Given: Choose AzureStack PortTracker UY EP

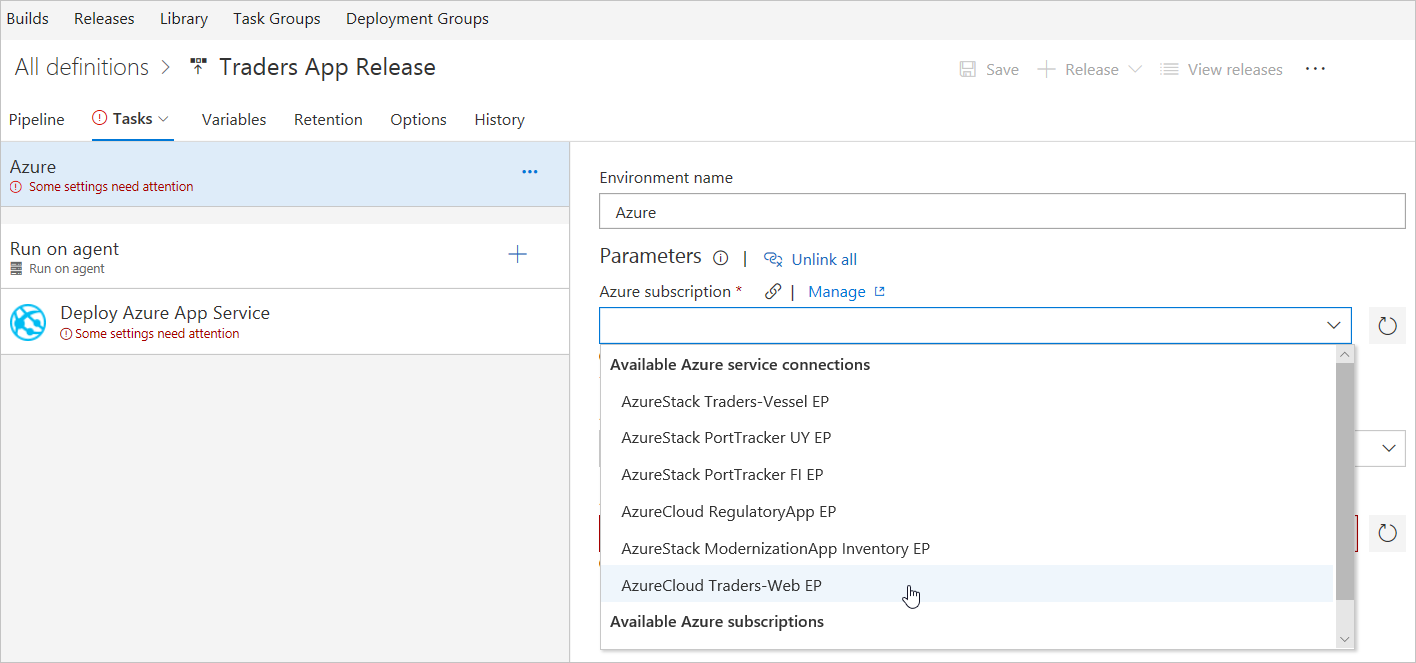Looking at the screenshot, I should [967, 438].
